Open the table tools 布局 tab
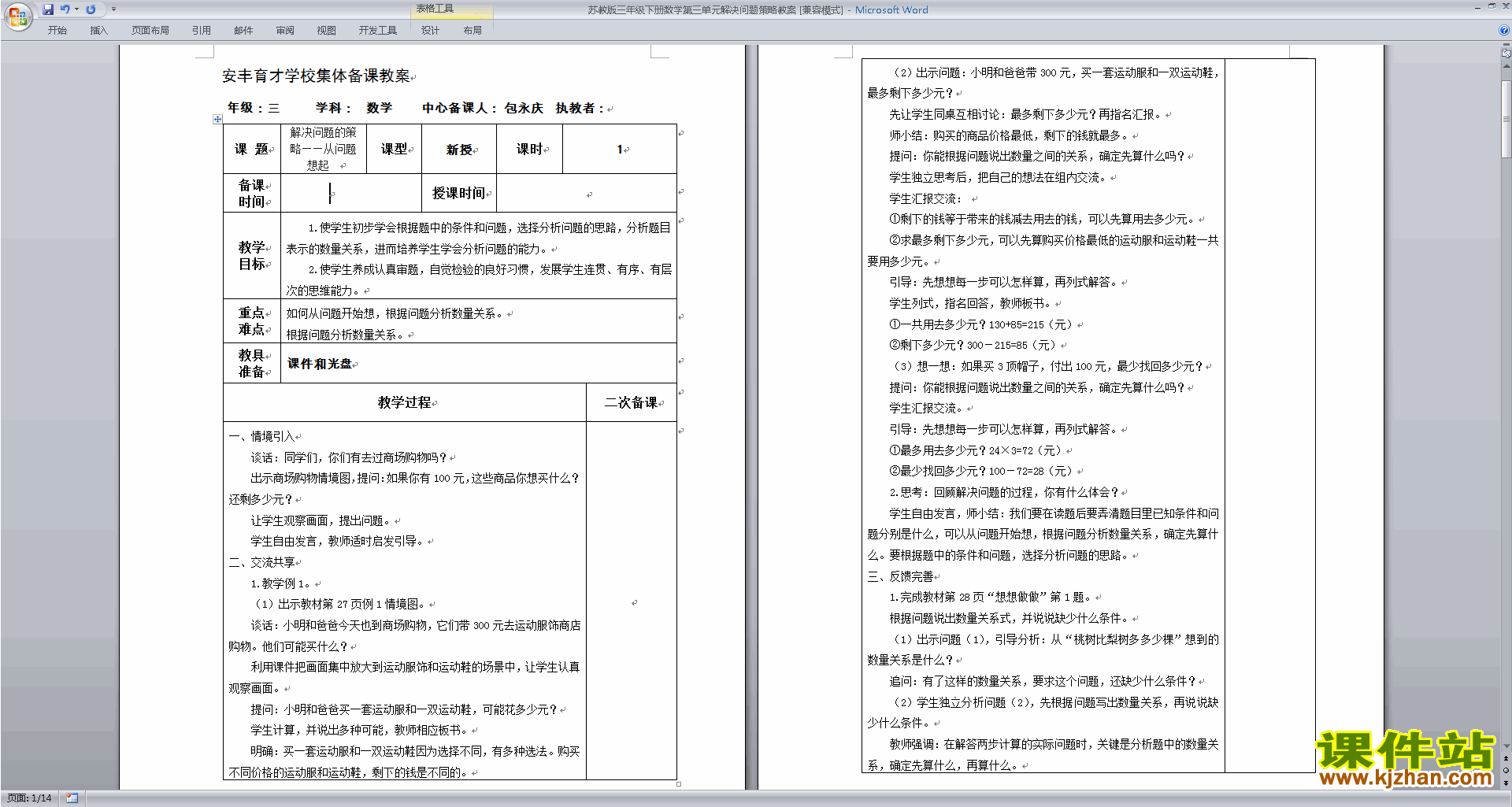The height and width of the screenshot is (807, 1512). (x=472, y=31)
